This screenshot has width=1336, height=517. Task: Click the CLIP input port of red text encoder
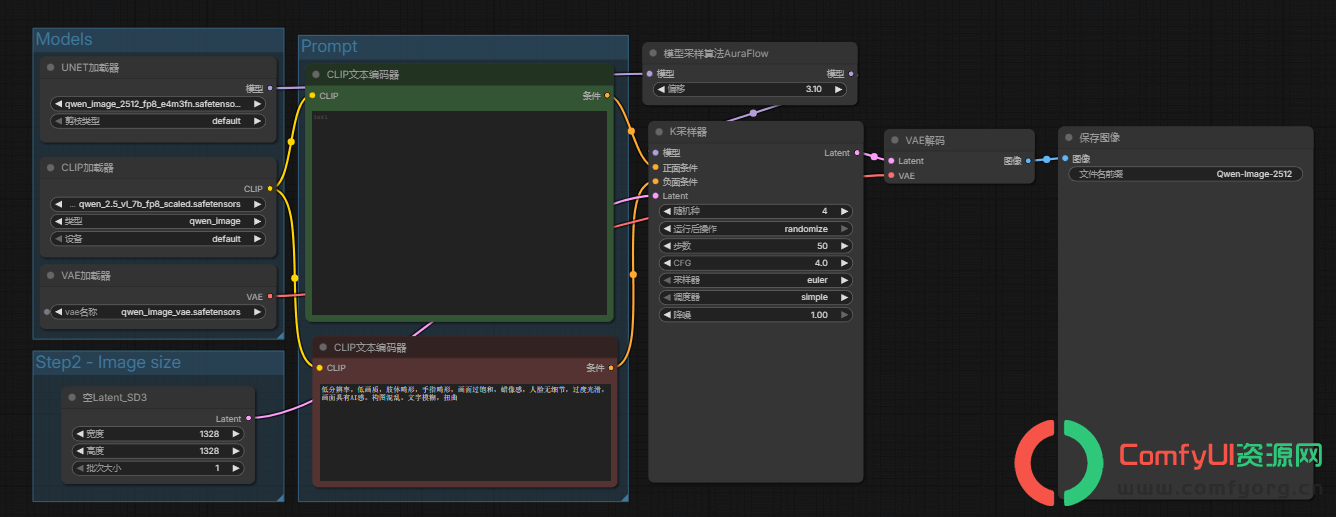tap(319, 368)
